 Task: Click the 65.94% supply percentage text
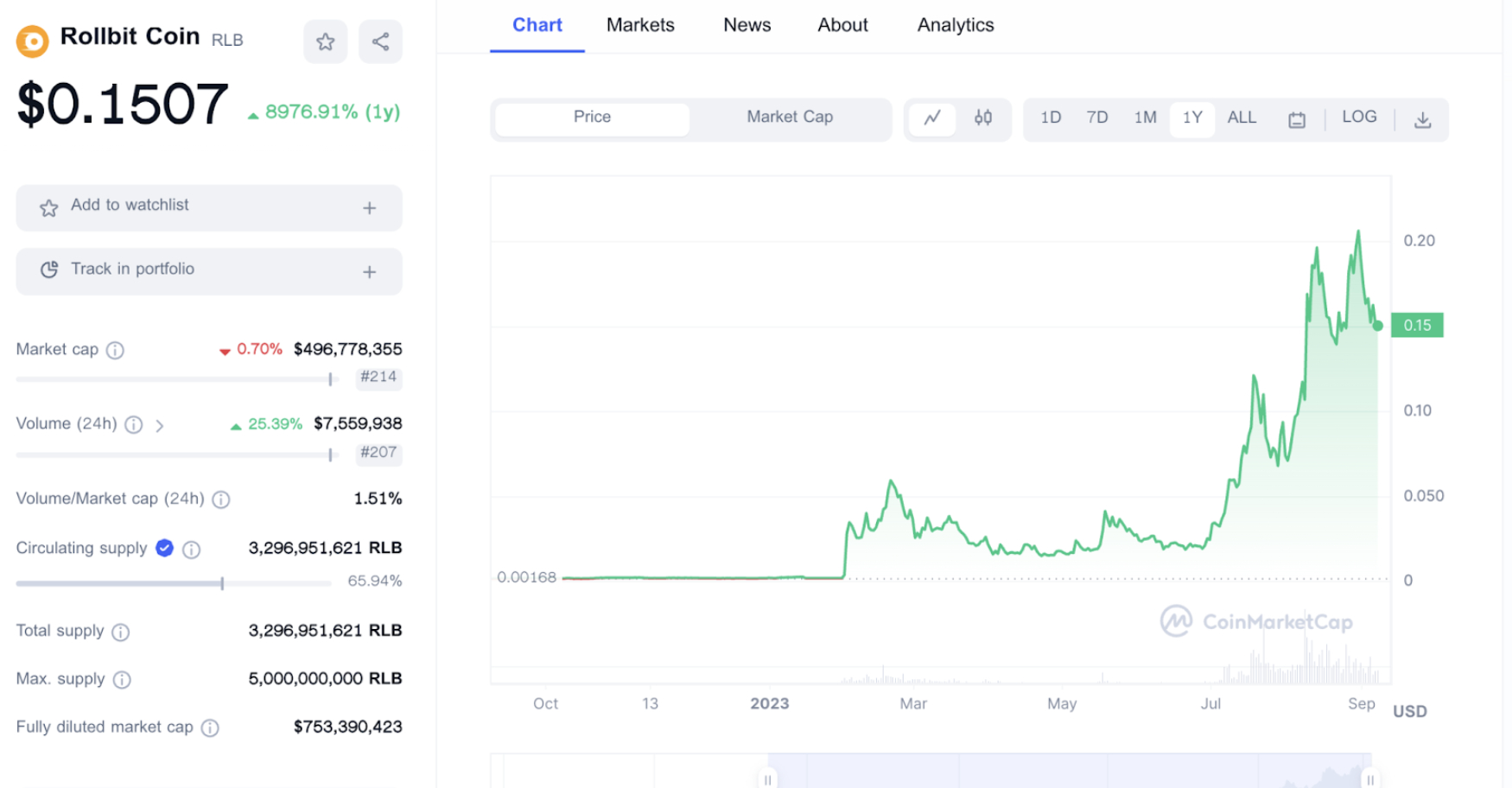[375, 581]
